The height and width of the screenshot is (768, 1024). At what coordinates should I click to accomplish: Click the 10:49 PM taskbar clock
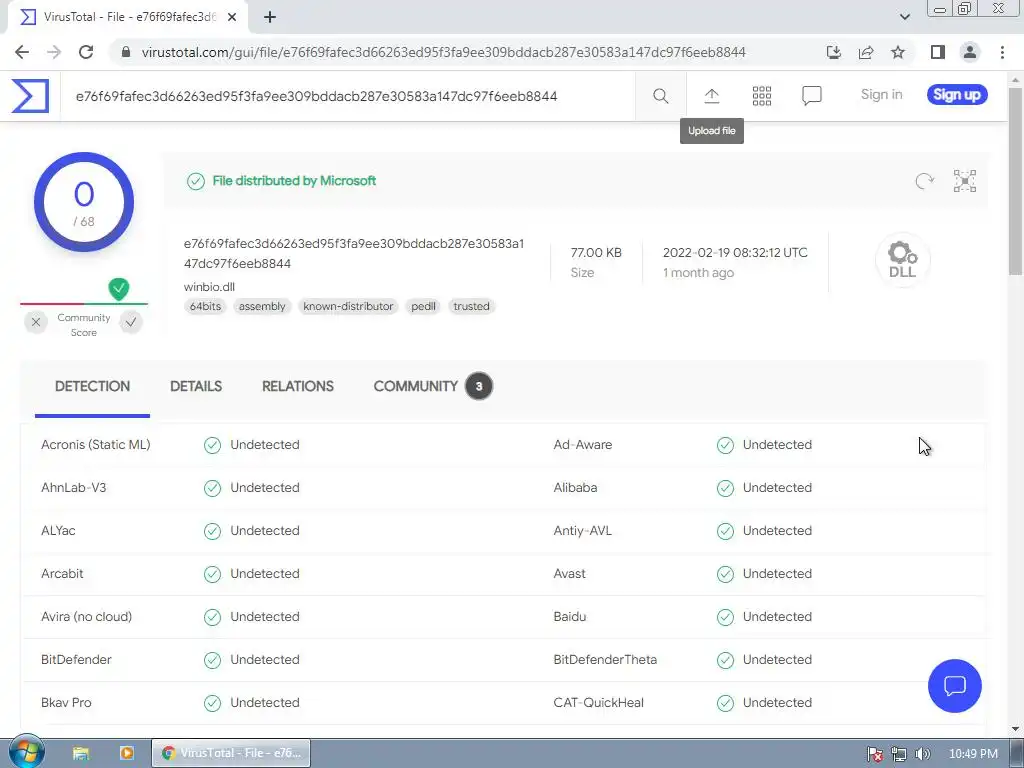coord(973,754)
